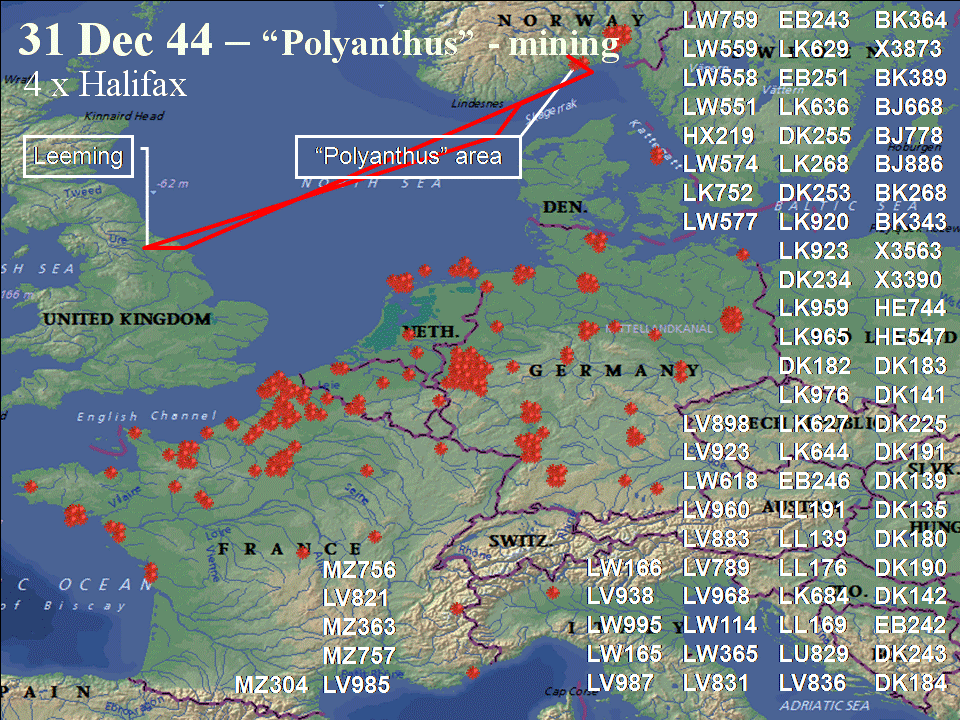Click serial EB251

coord(814,78)
